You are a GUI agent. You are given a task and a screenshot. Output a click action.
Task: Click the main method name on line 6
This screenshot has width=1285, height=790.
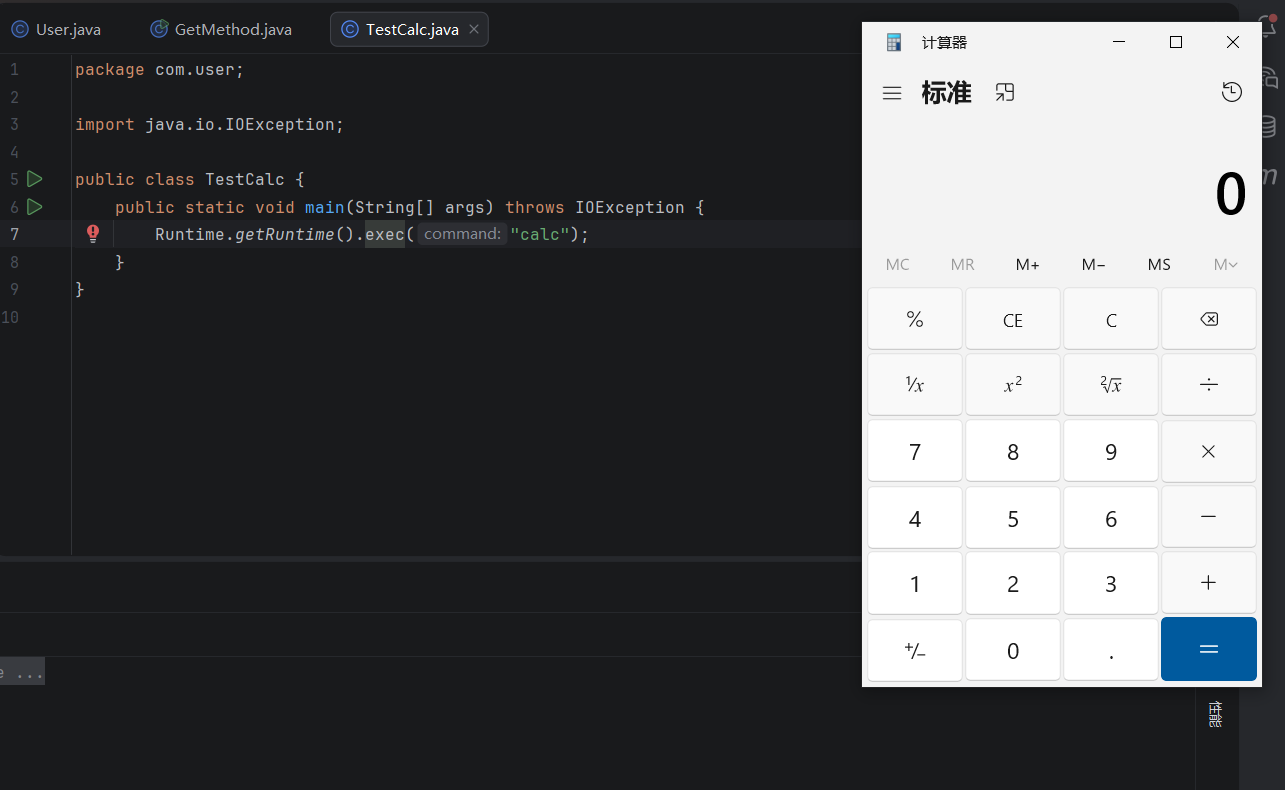325,207
